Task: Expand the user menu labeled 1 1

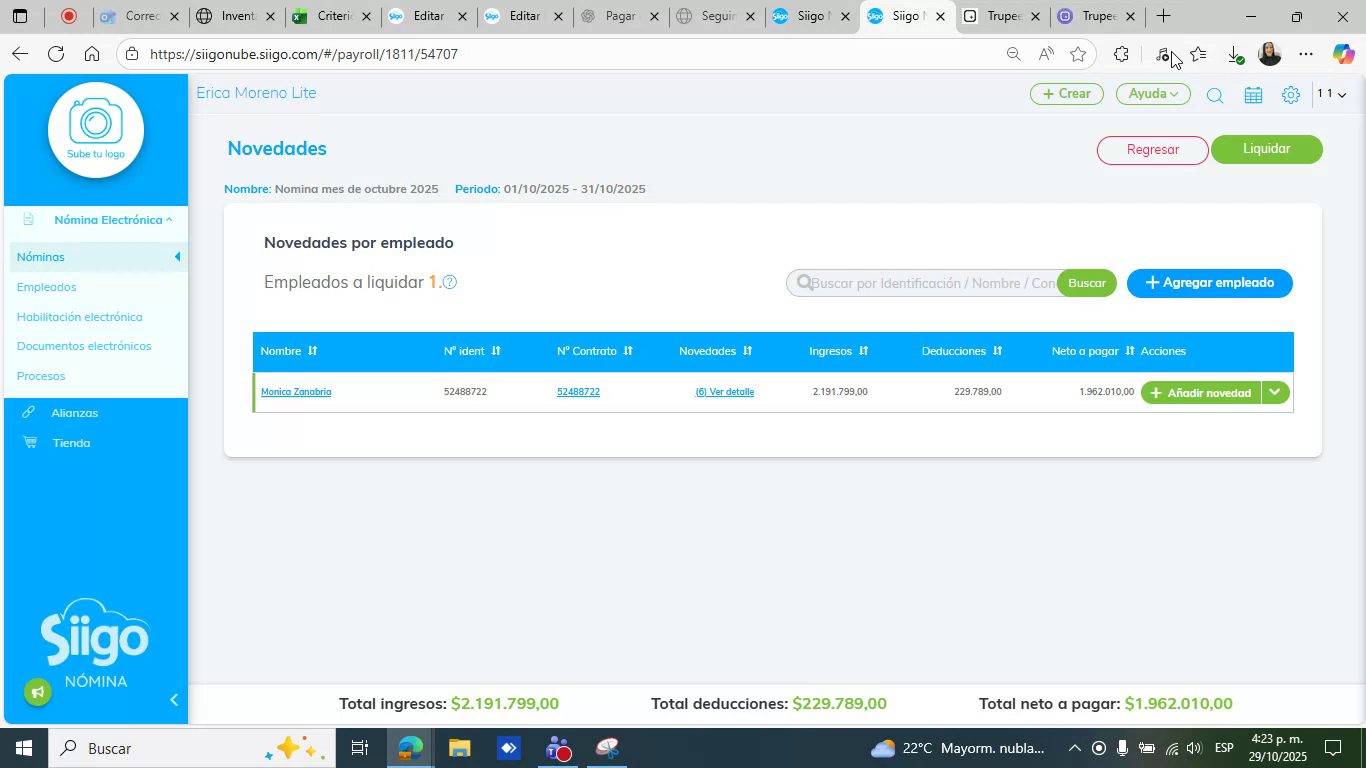Action: pyautogui.click(x=1331, y=94)
